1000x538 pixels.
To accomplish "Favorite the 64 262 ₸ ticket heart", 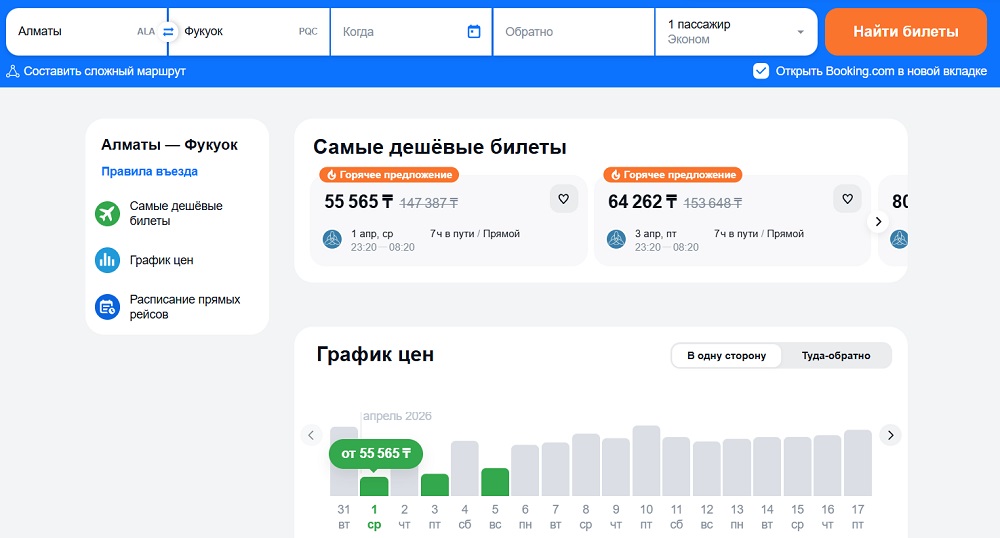I will click(x=847, y=199).
